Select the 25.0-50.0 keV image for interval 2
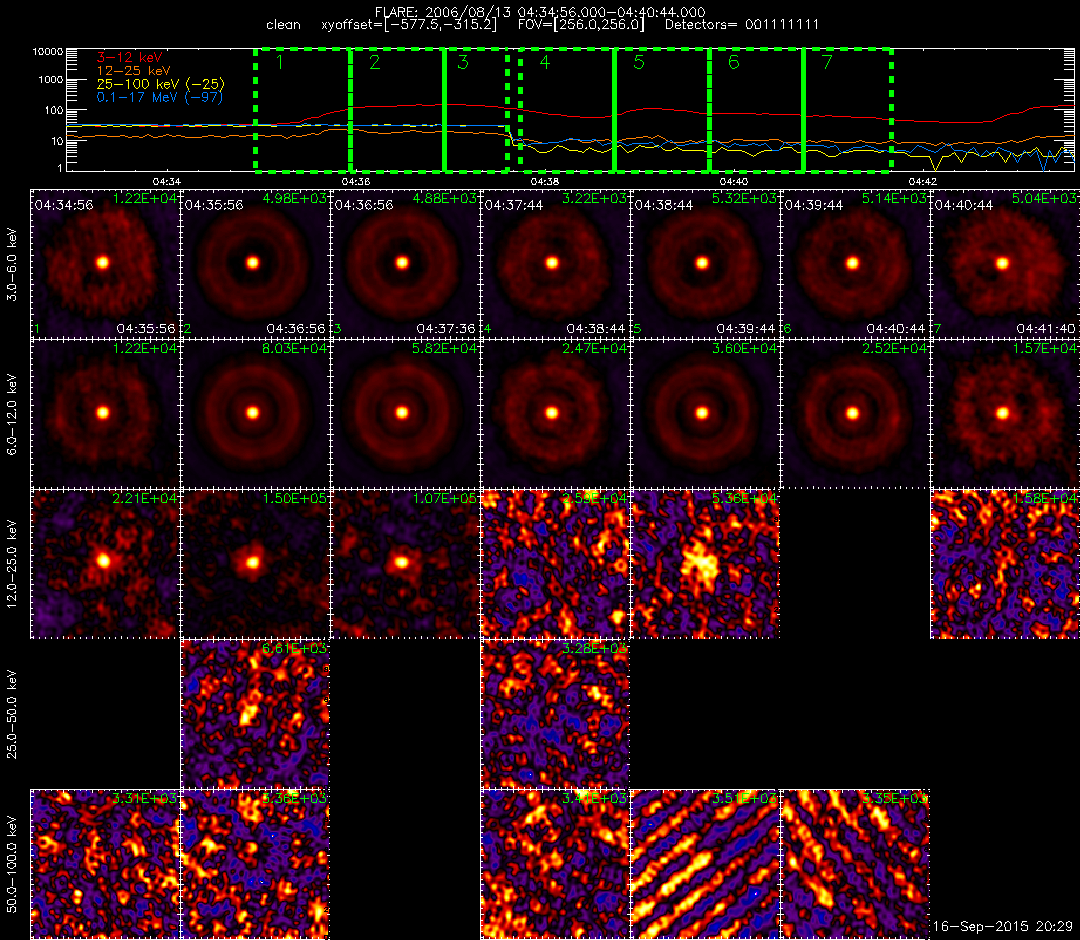The image size is (1080, 940). (x=255, y=714)
